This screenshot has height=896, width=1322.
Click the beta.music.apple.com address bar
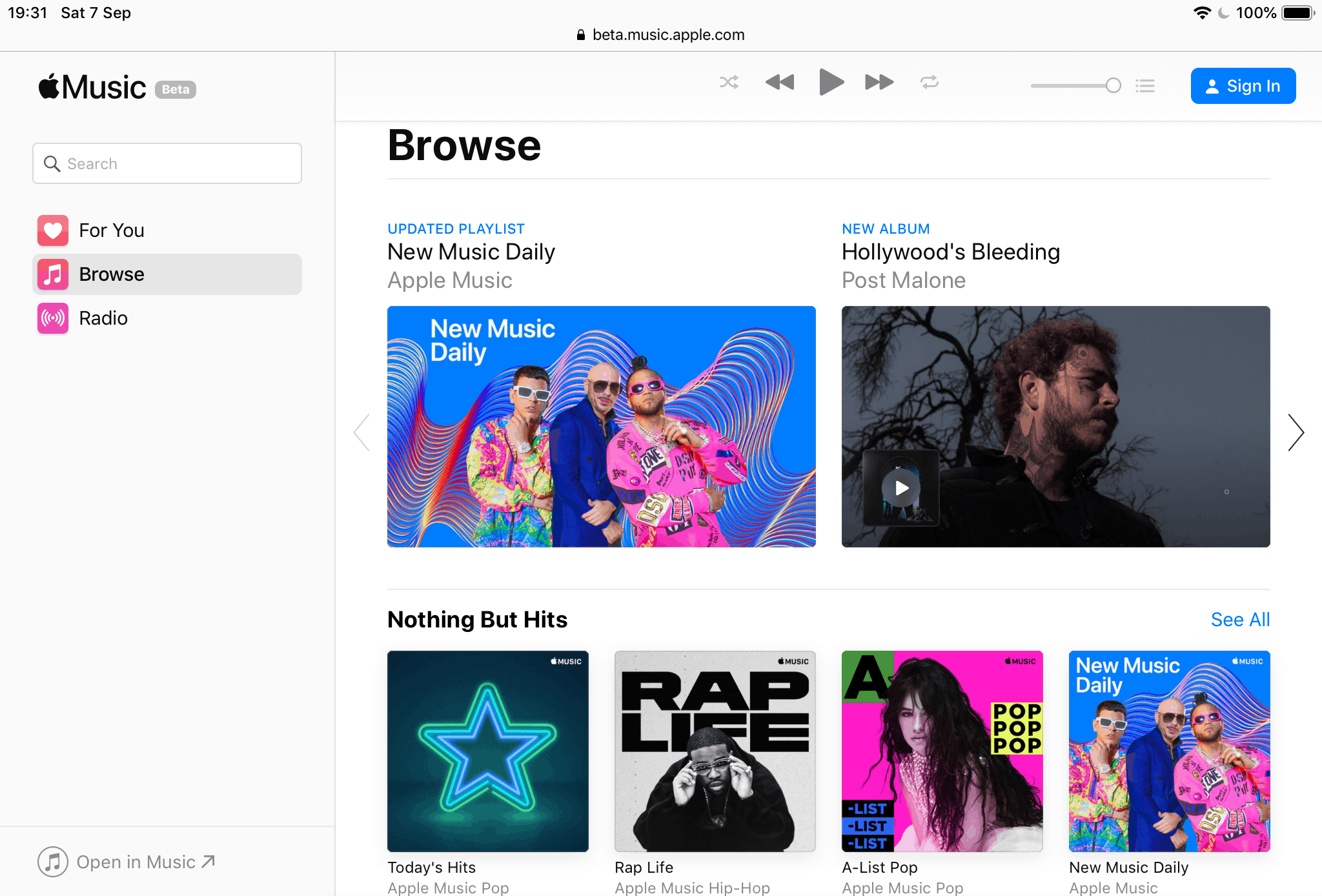pos(661,35)
